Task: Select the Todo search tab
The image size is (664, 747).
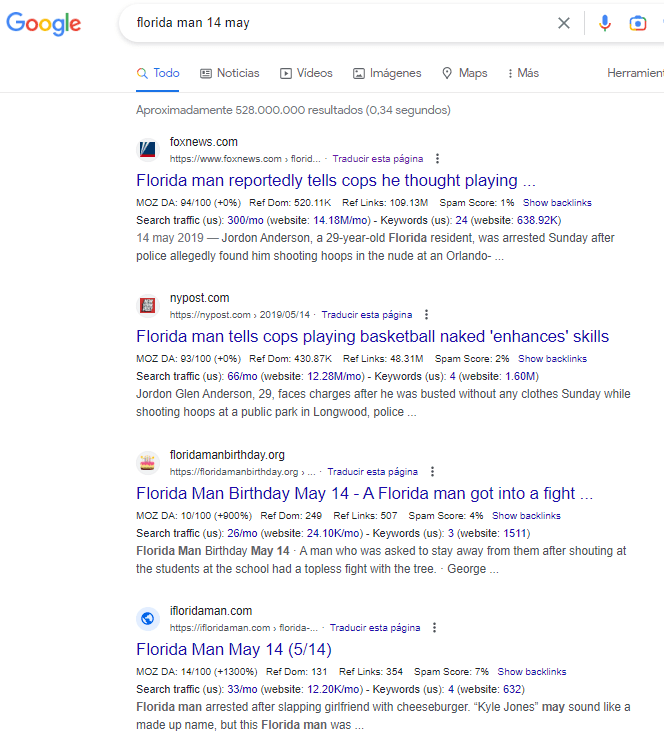Action: point(158,73)
